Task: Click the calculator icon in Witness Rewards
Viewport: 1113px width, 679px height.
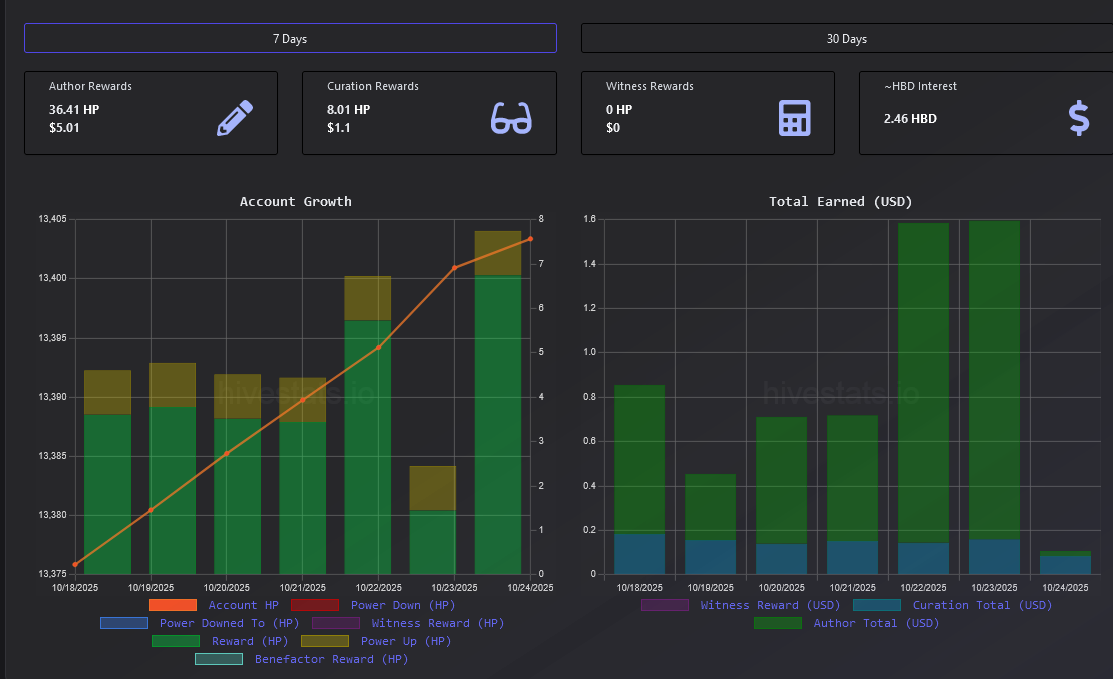Action: point(794,118)
